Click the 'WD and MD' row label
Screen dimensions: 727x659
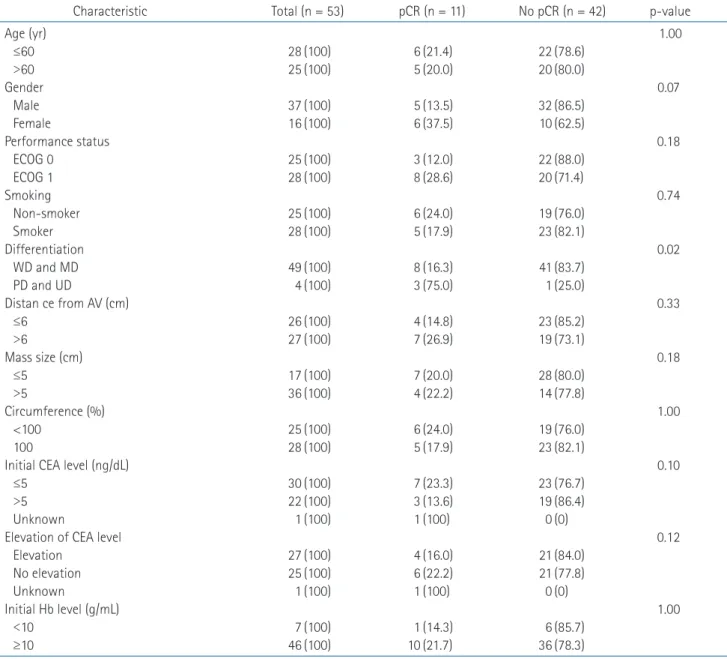(x=46, y=267)
